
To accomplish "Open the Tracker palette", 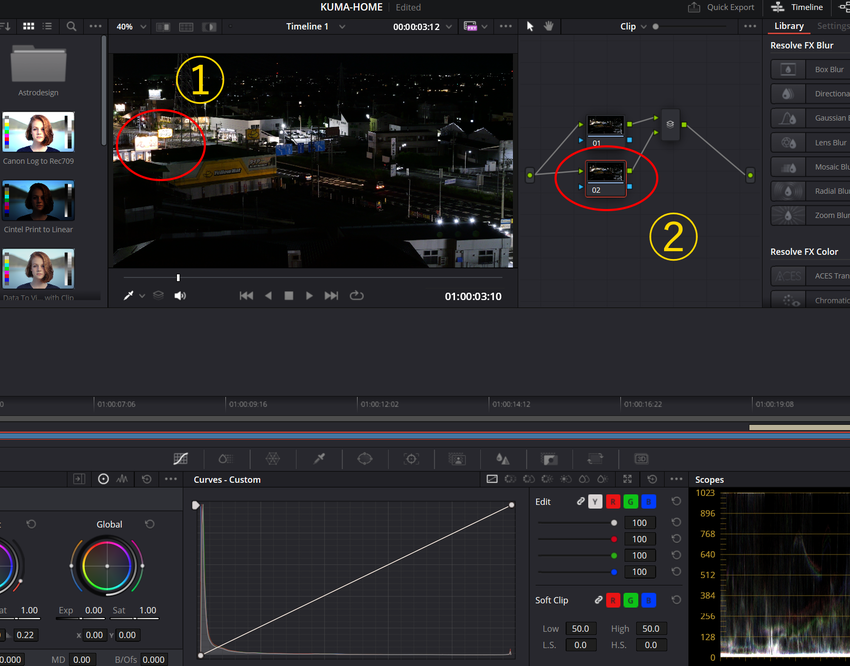I will coord(411,459).
